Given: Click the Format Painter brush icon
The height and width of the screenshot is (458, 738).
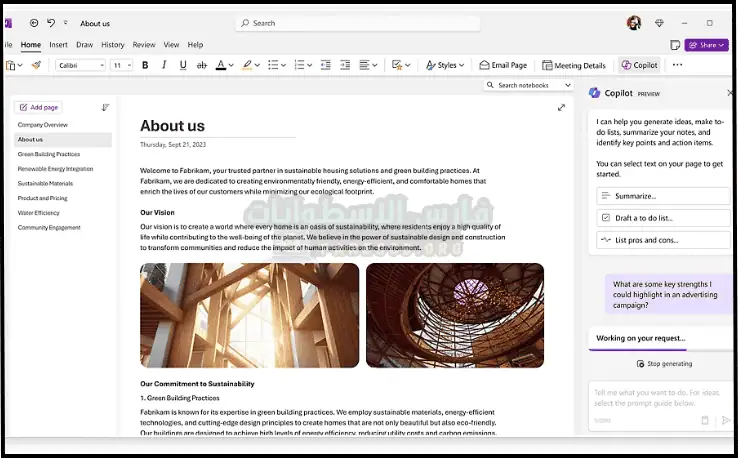Looking at the screenshot, I should tap(37, 65).
